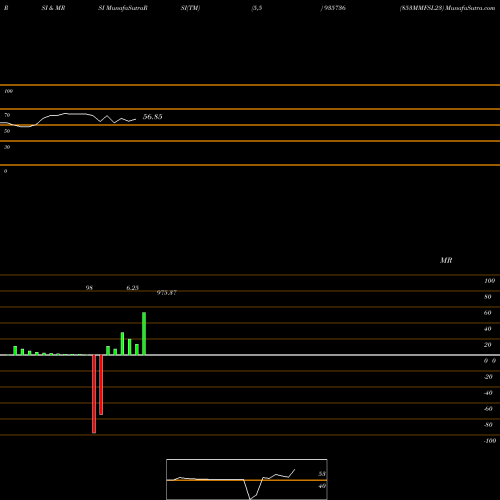Click the MunafaSutra.com header text
Viewport: 500px width, 500px height.
coord(470,8)
